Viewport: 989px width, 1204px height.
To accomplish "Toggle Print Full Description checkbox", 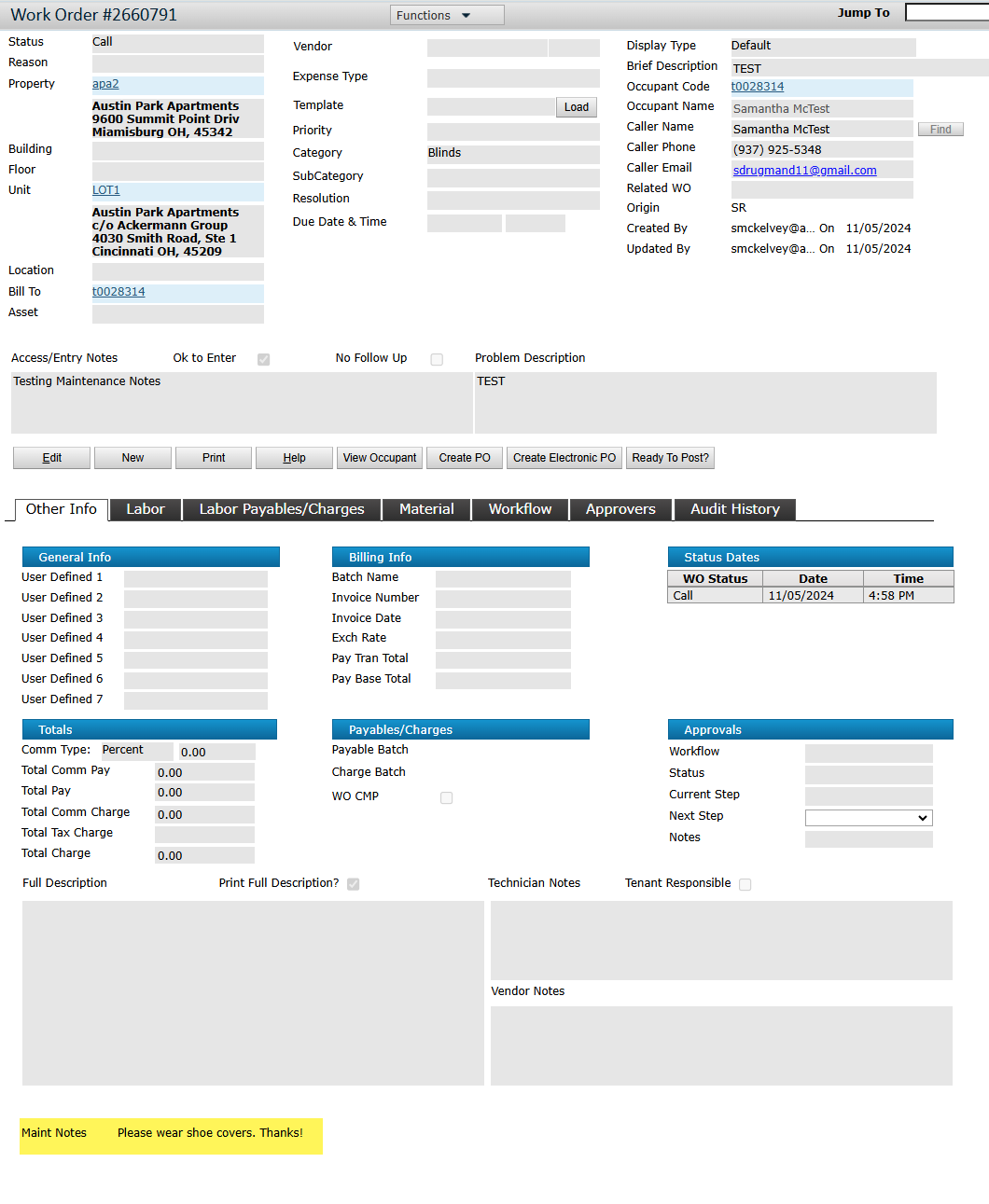I will [x=354, y=884].
